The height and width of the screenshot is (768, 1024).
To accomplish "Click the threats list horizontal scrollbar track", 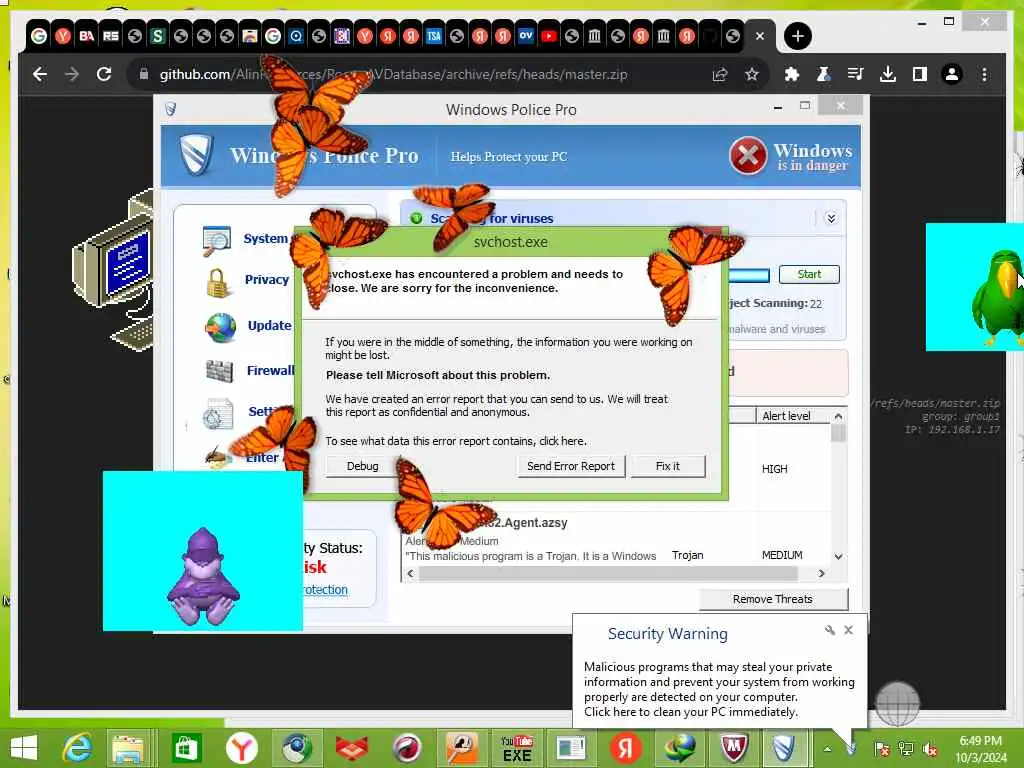I will point(609,573).
